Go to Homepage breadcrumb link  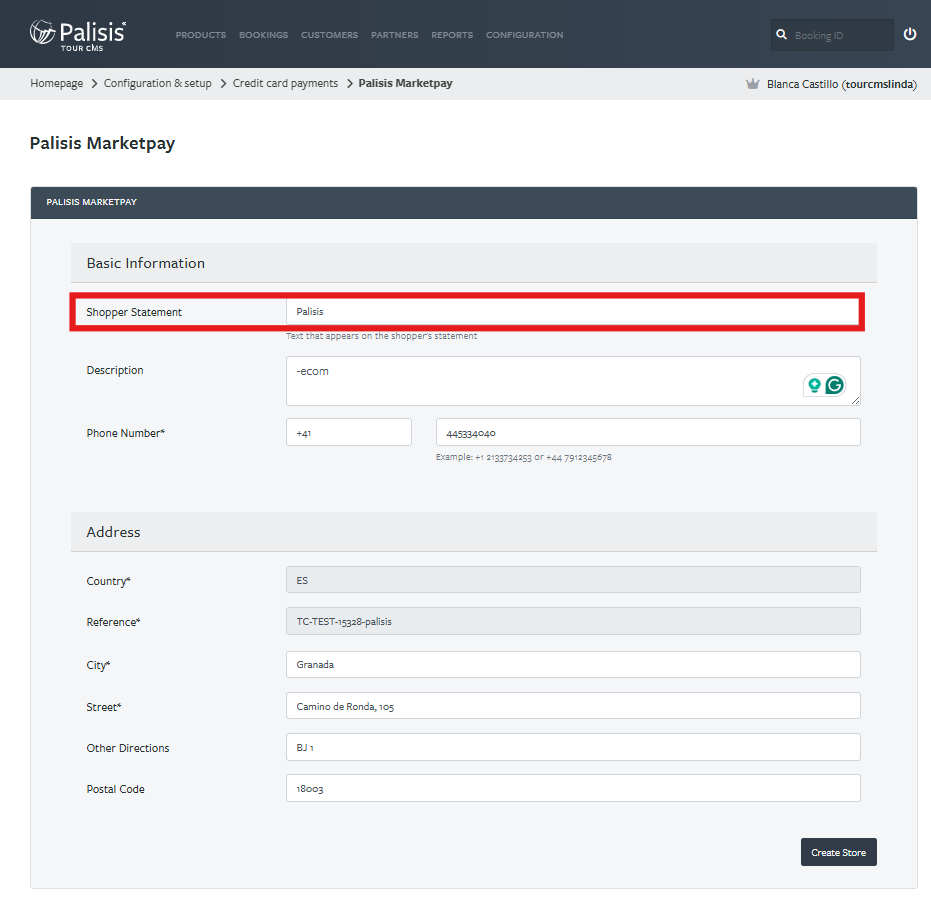coord(56,83)
